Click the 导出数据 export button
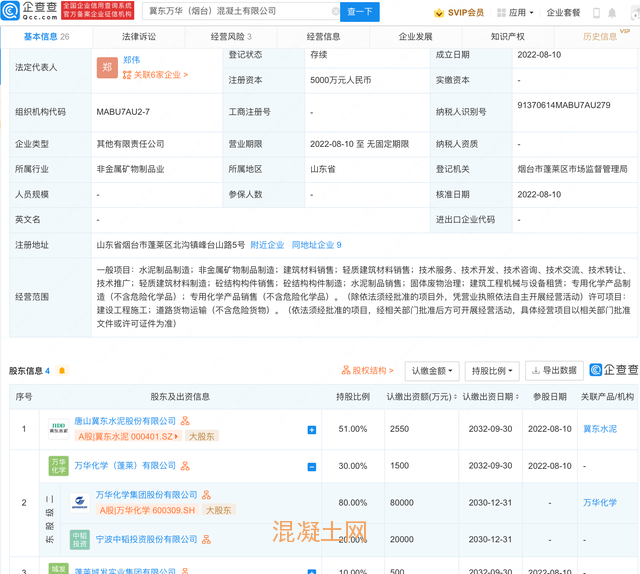The image size is (640, 574). [x=554, y=371]
